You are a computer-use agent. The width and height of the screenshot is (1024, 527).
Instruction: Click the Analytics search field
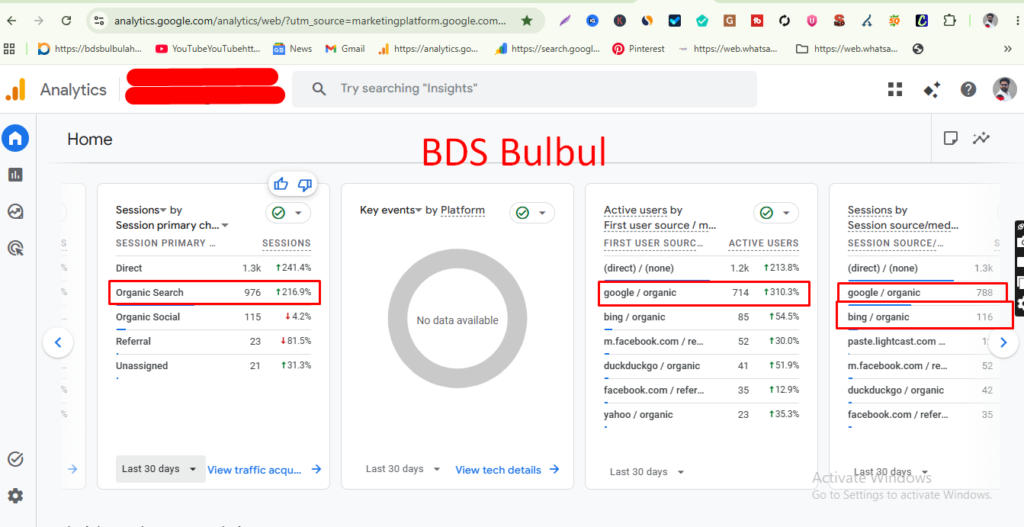click(524, 89)
